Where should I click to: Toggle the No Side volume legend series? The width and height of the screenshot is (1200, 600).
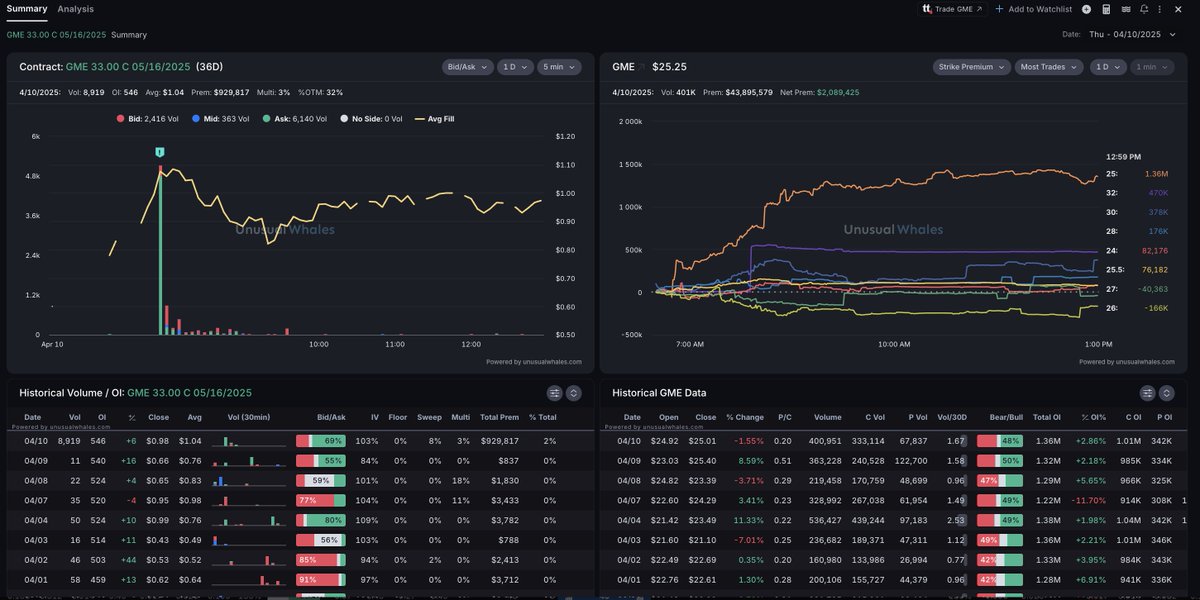(x=370, y=119)
